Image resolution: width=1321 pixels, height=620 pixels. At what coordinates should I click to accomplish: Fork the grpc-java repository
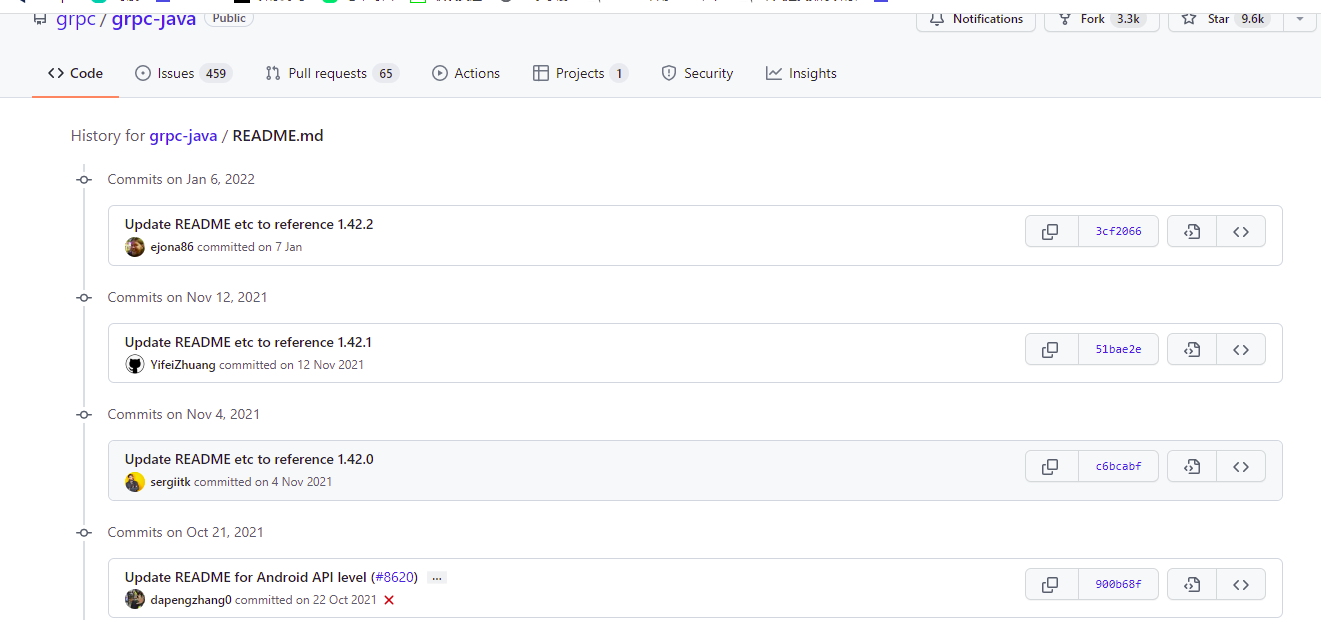click(x=1101, y=19)
